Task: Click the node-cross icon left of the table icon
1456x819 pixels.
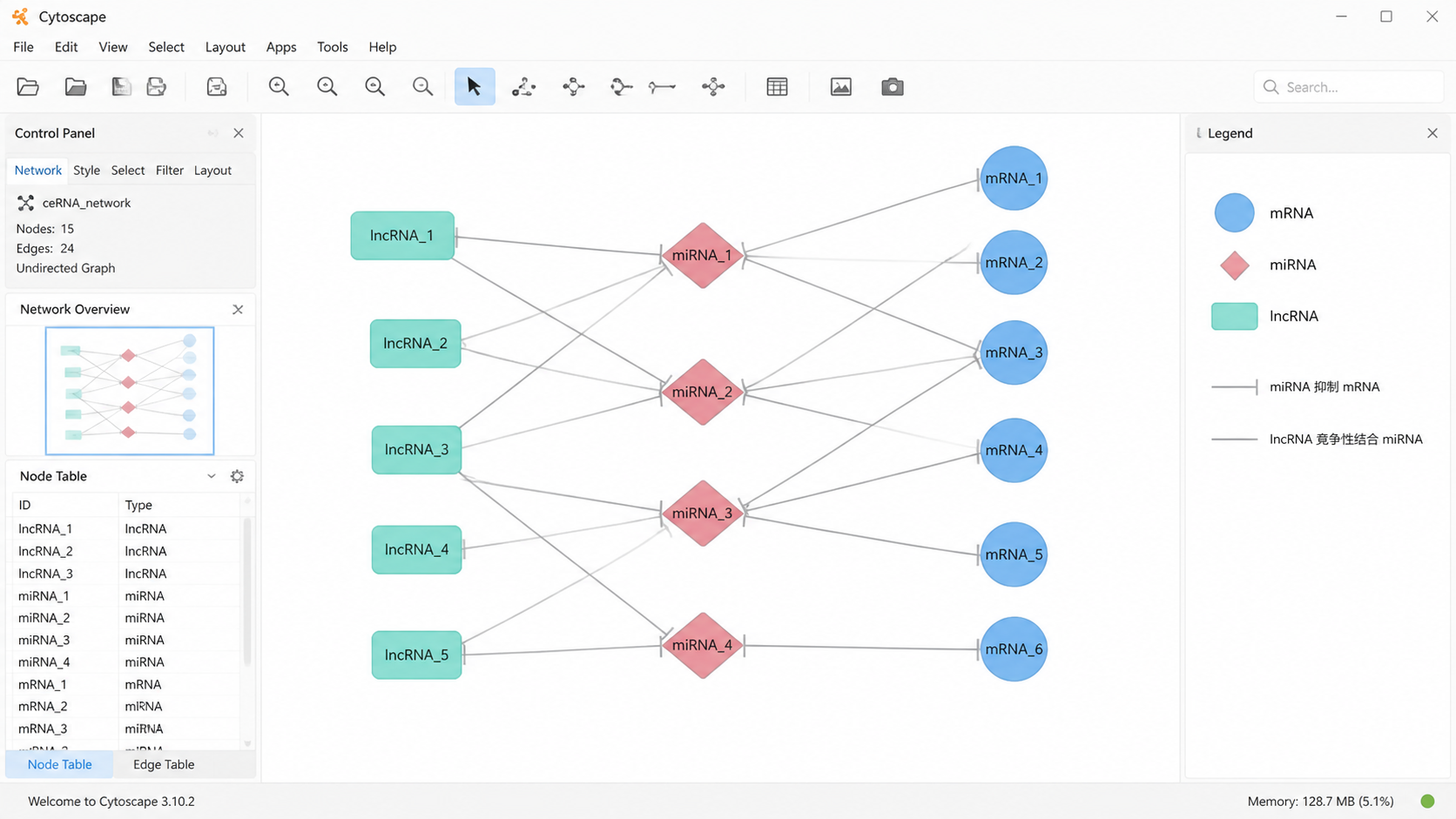Action: 713,87
